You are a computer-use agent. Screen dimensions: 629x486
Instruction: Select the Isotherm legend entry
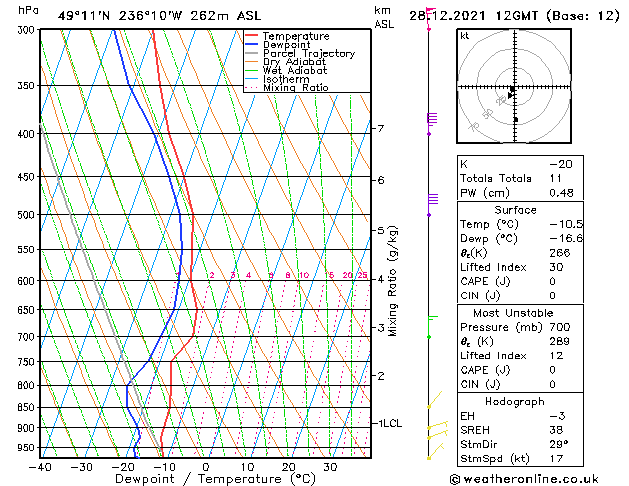286,79
